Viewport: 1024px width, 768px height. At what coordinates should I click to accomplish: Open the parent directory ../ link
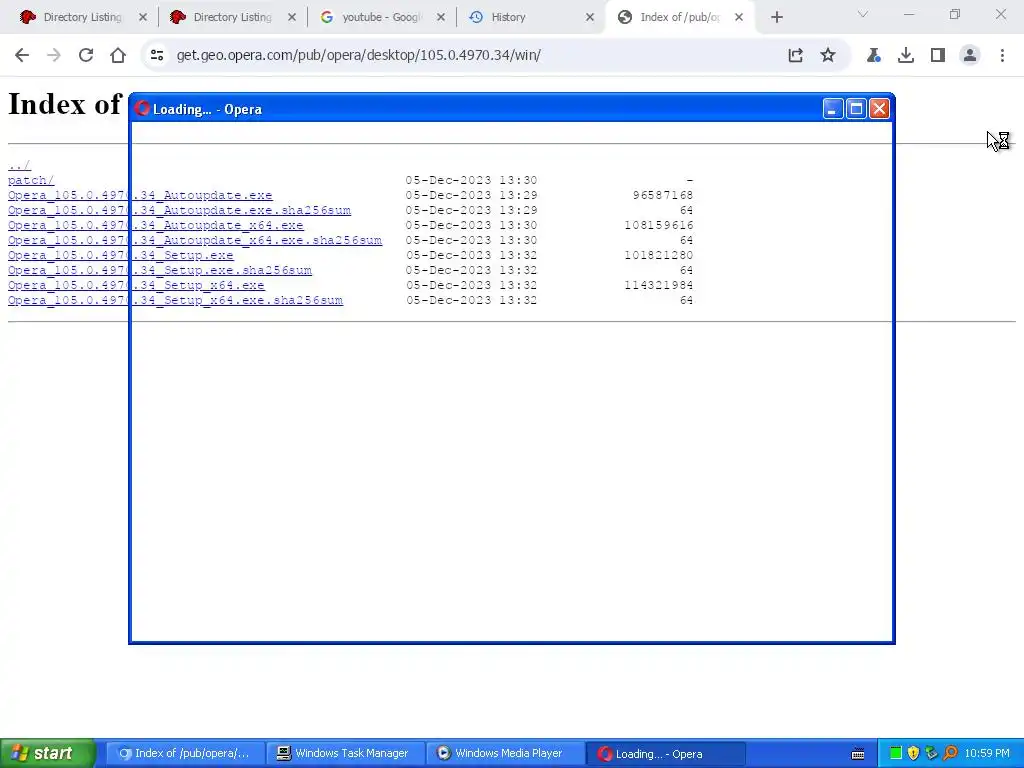click(x=20, y=165)
